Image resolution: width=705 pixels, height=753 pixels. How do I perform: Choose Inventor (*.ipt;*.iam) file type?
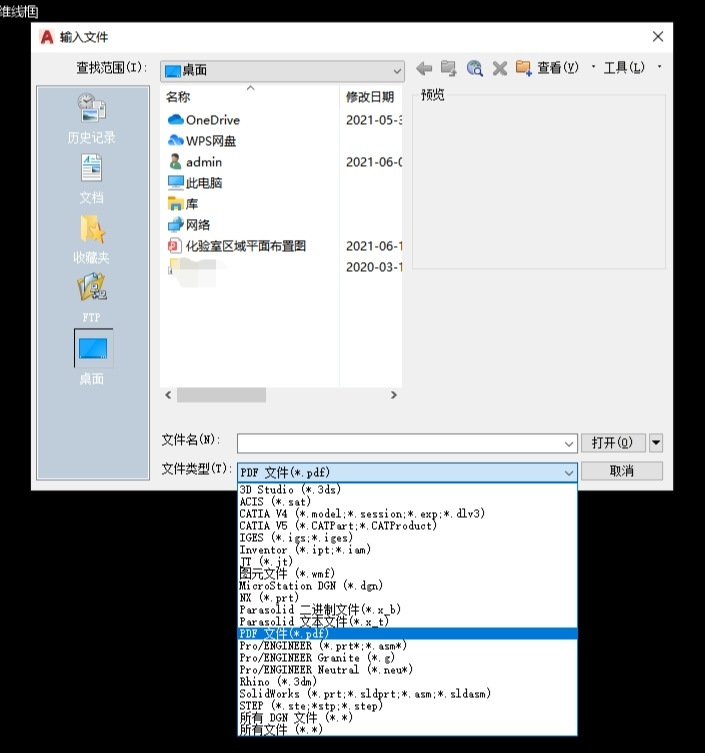407,550
